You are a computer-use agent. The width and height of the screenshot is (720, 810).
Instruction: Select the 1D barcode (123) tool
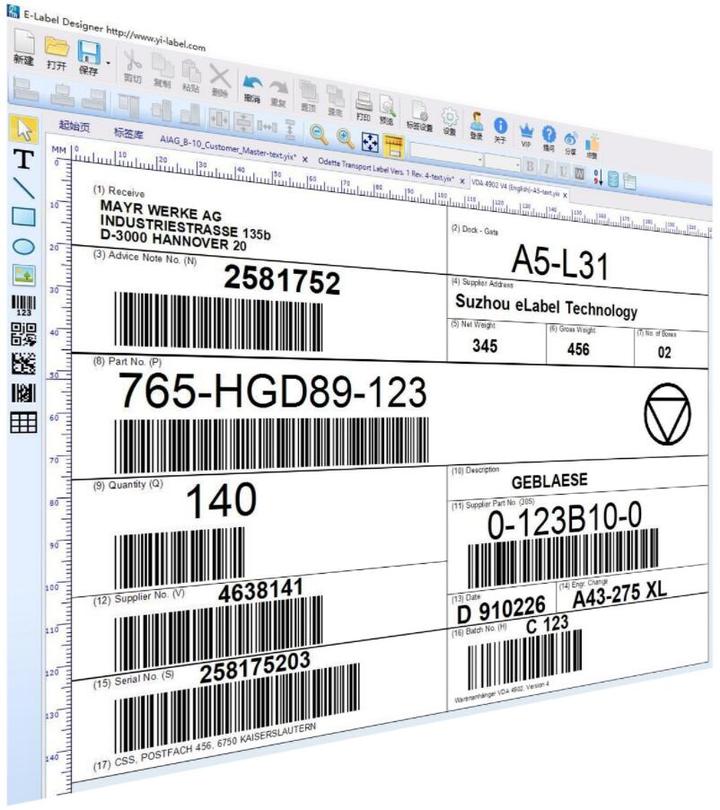[24, 305]
